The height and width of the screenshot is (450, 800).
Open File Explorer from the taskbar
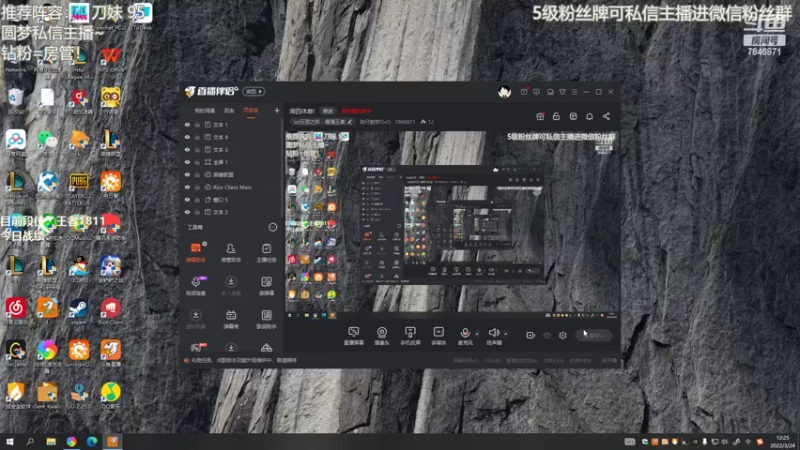coord(51,441)
